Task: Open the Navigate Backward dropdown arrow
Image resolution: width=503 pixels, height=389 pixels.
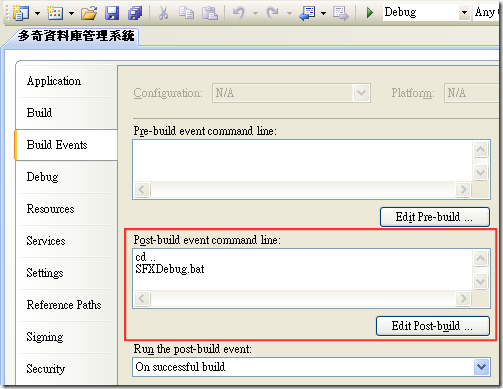Action: tap(323, 13)
